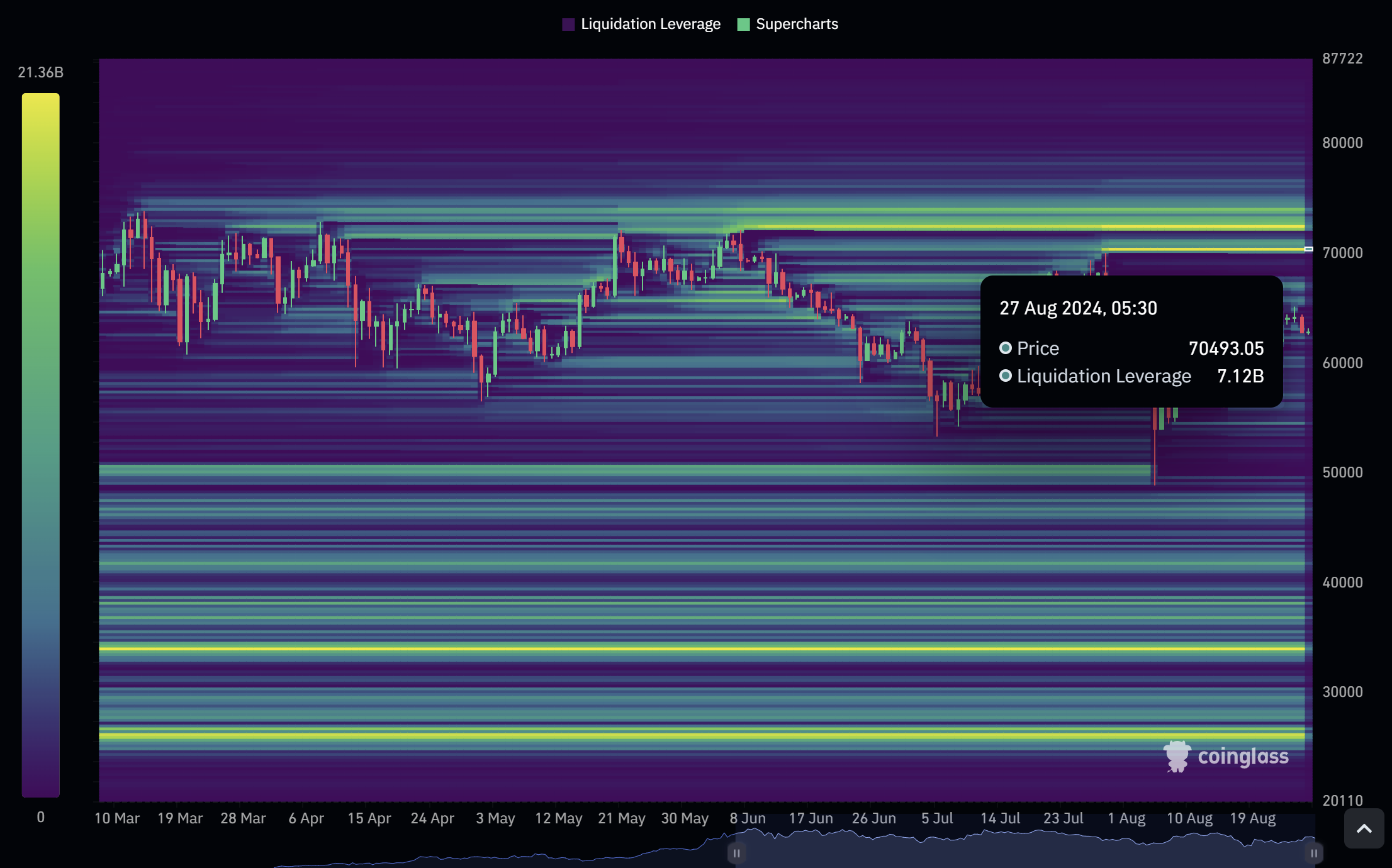Click the 21 May date axis label
This screenshot has width=1392, height=868.
622,818
